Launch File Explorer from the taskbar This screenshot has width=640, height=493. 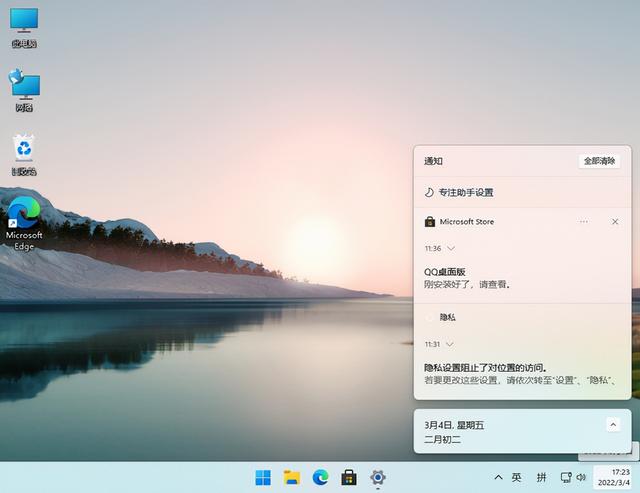click(x=292, y=478)
